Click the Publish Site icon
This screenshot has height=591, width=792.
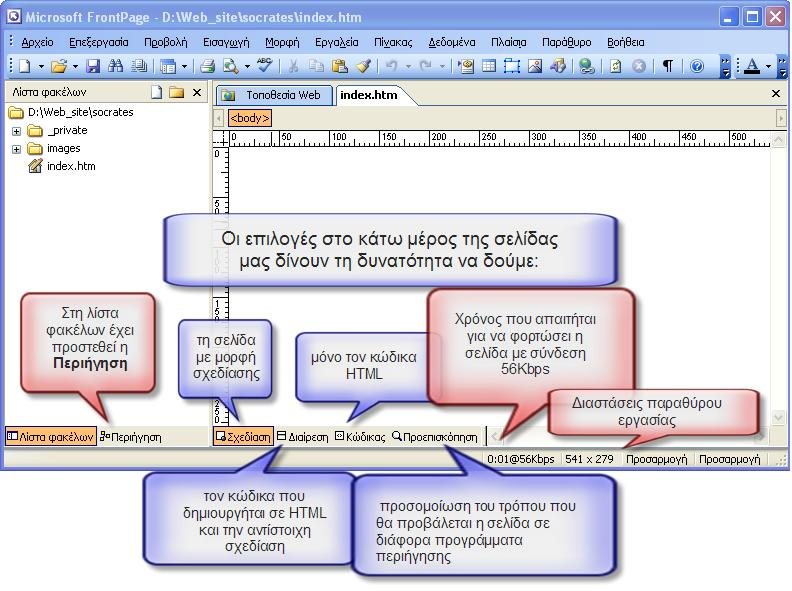138,66
